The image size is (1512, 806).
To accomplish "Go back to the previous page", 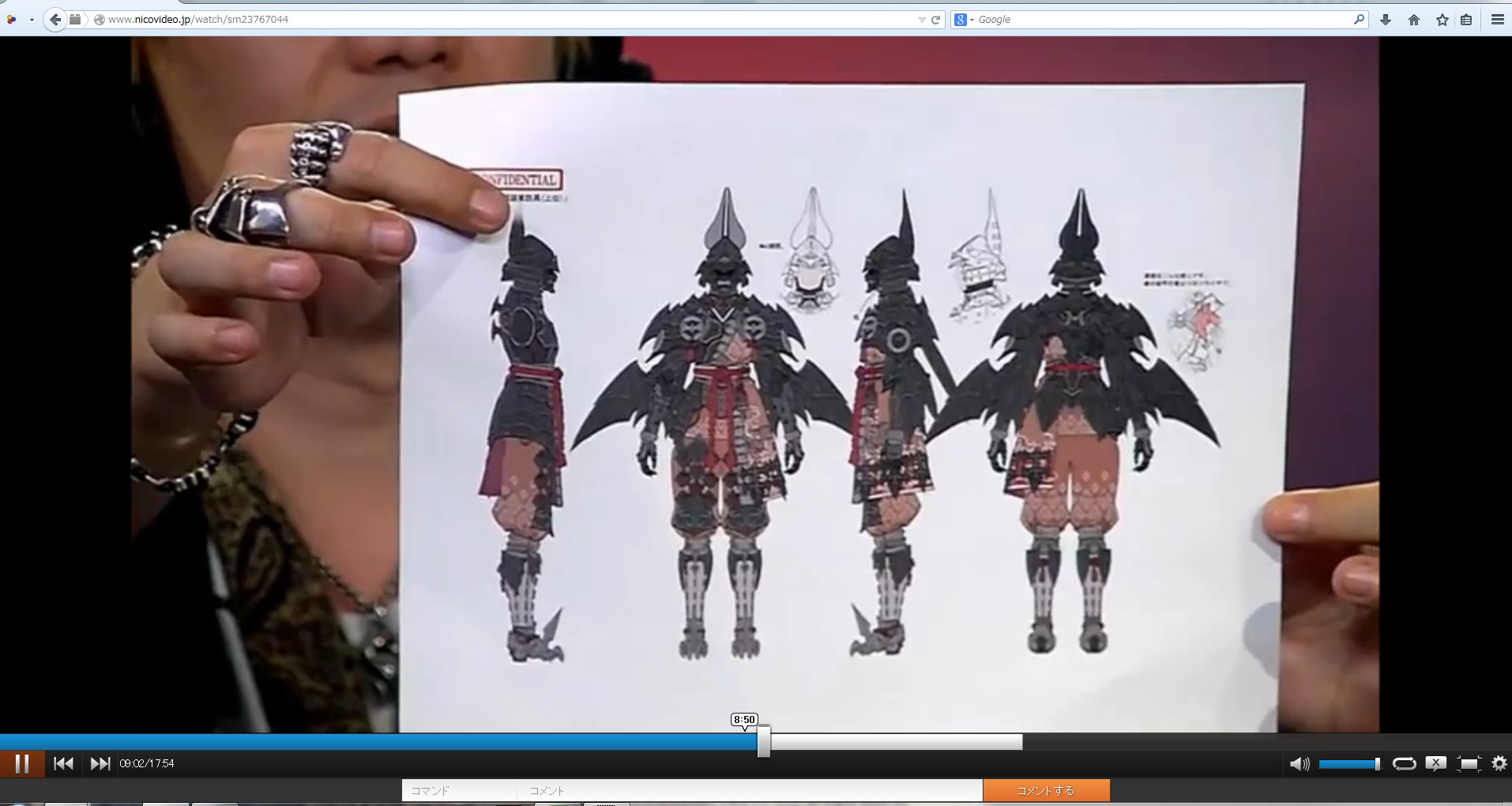I will pyautogui.click(x=55, y=20).
